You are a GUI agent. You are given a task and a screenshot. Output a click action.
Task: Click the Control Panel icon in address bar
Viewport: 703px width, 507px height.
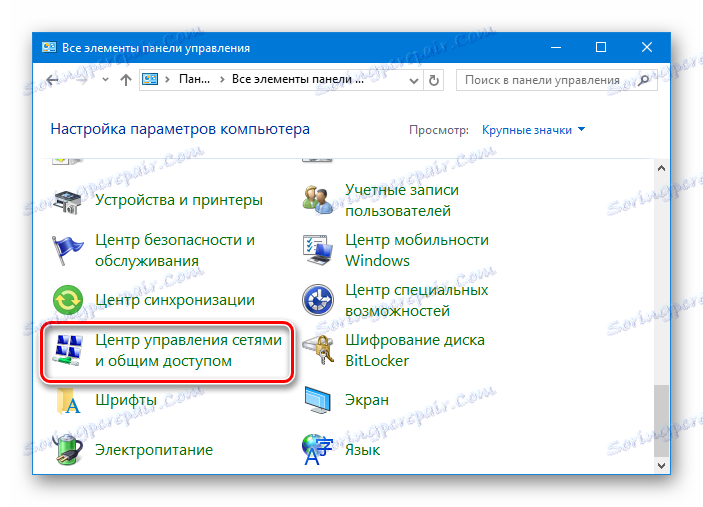(150, 79)
